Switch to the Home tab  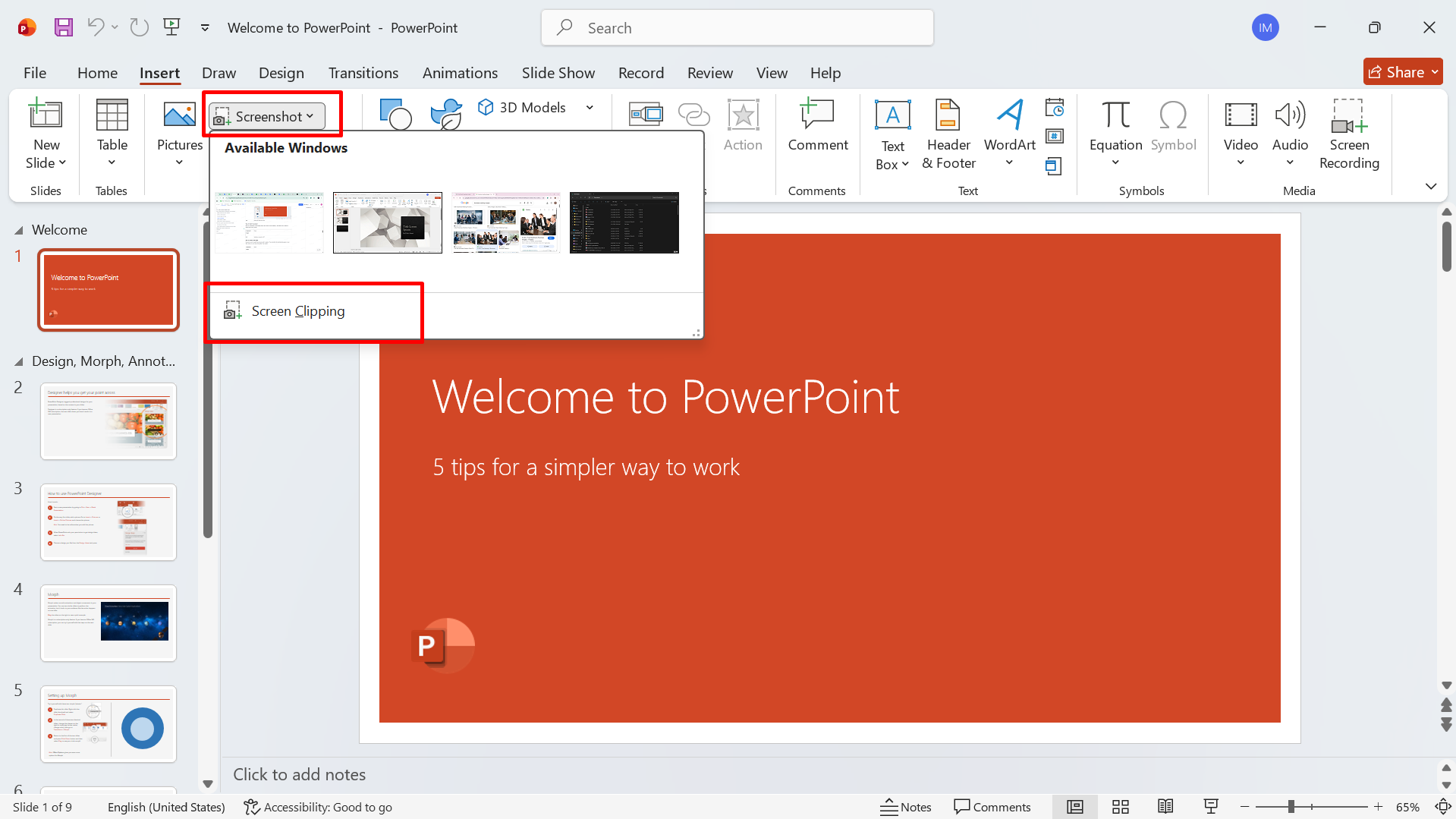pos(97,73)
